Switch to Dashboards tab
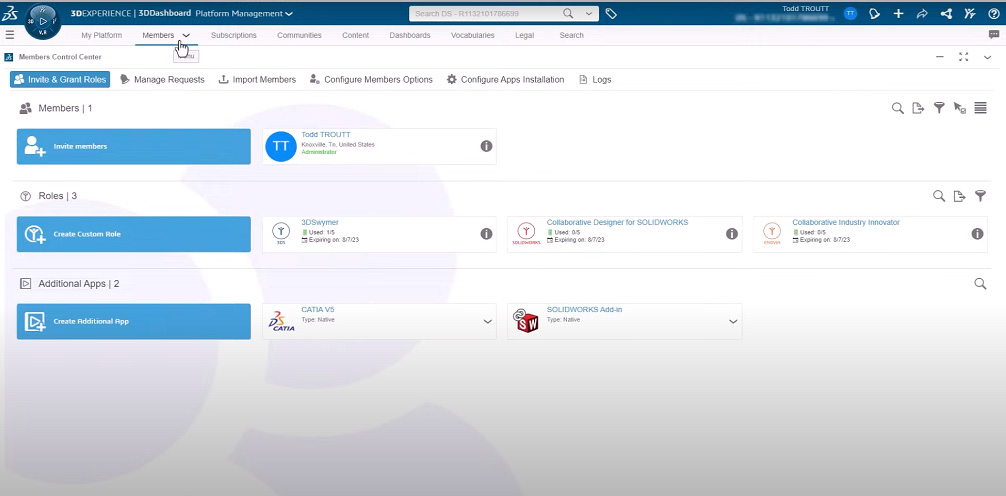The image size is (1006, 496). click(410, 35)
